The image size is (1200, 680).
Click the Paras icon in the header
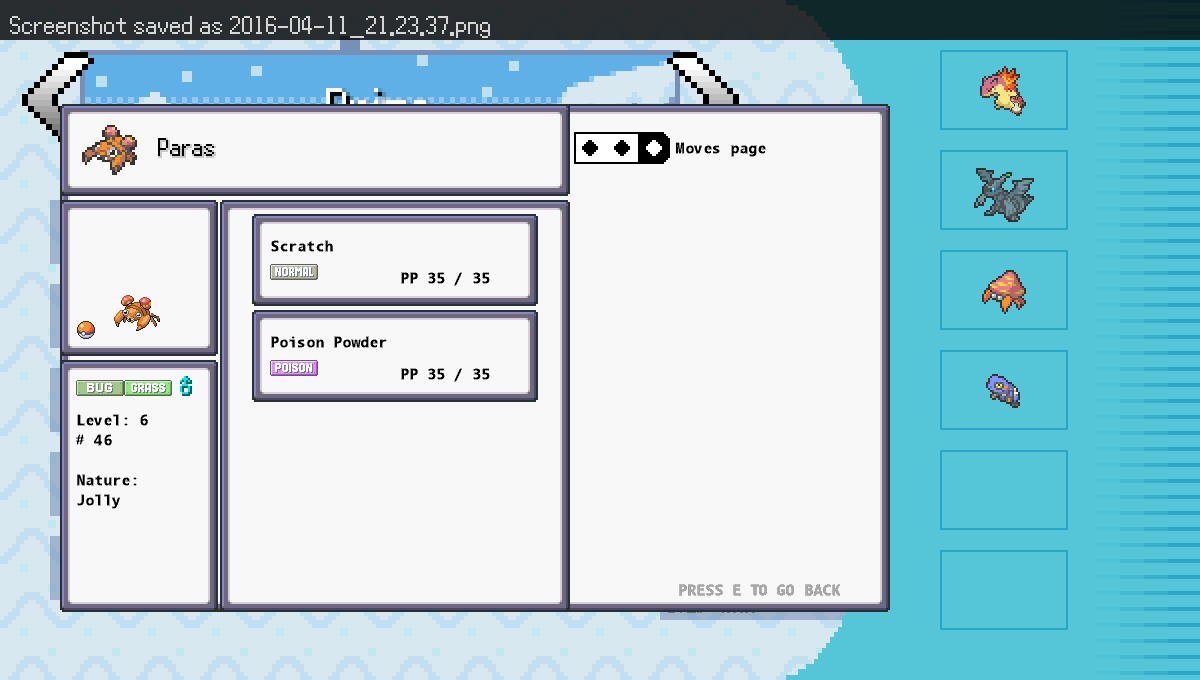110,149
